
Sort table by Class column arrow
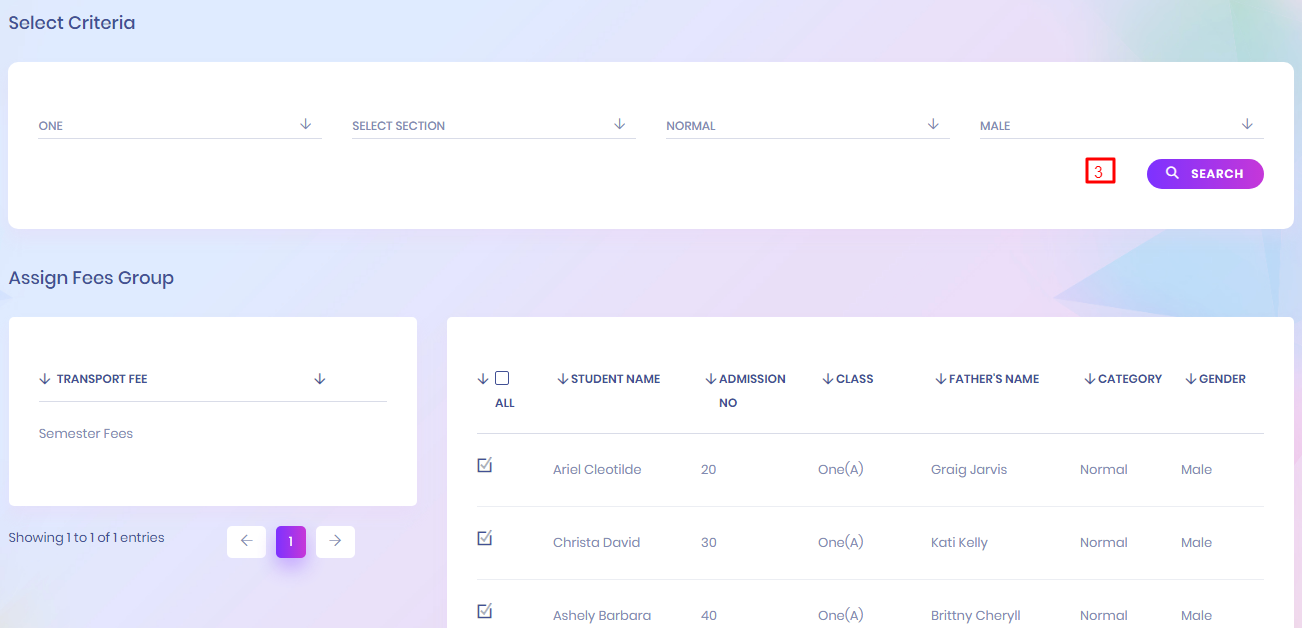tap(828, 379)
